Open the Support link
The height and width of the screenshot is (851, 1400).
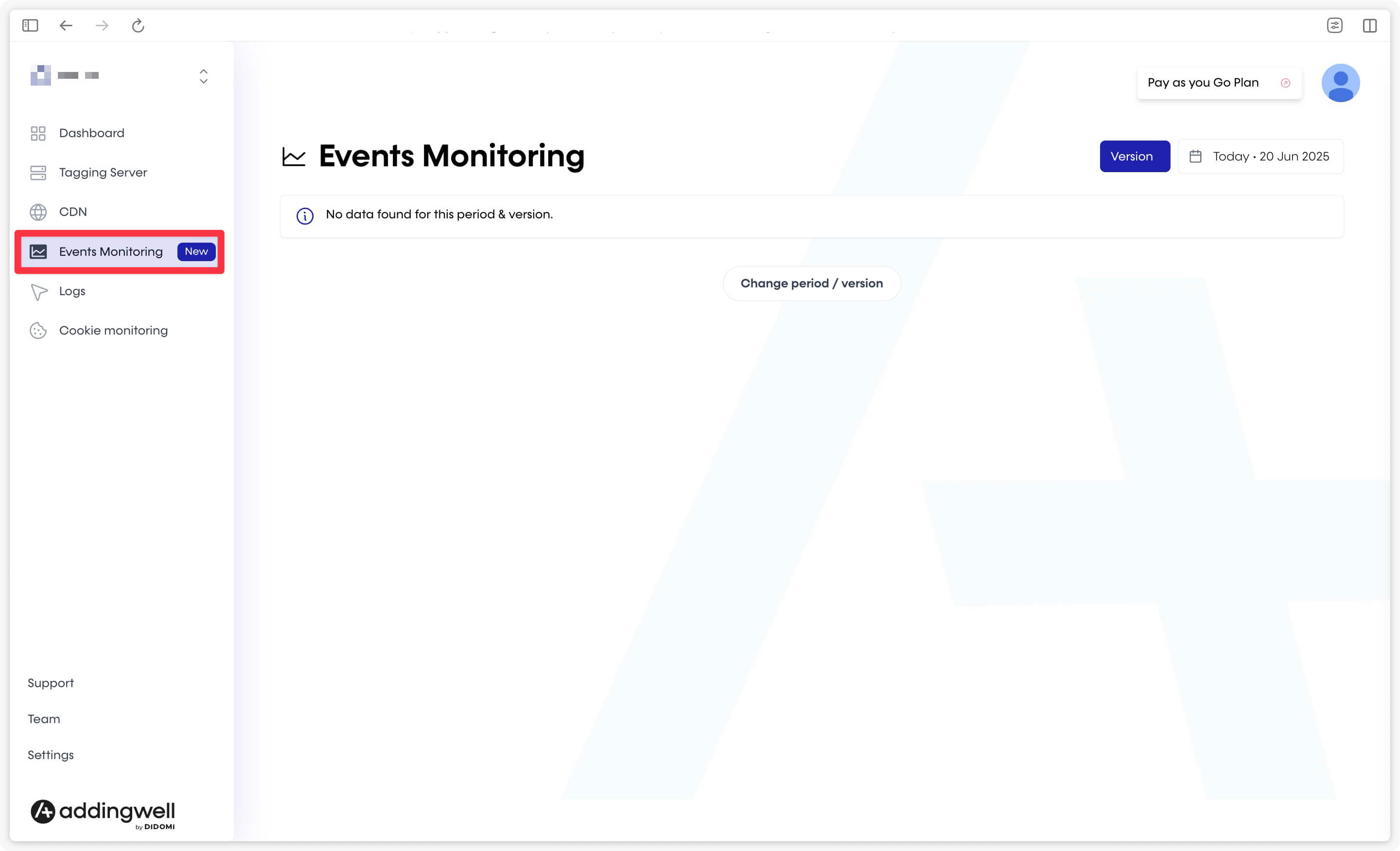(51, 683)
